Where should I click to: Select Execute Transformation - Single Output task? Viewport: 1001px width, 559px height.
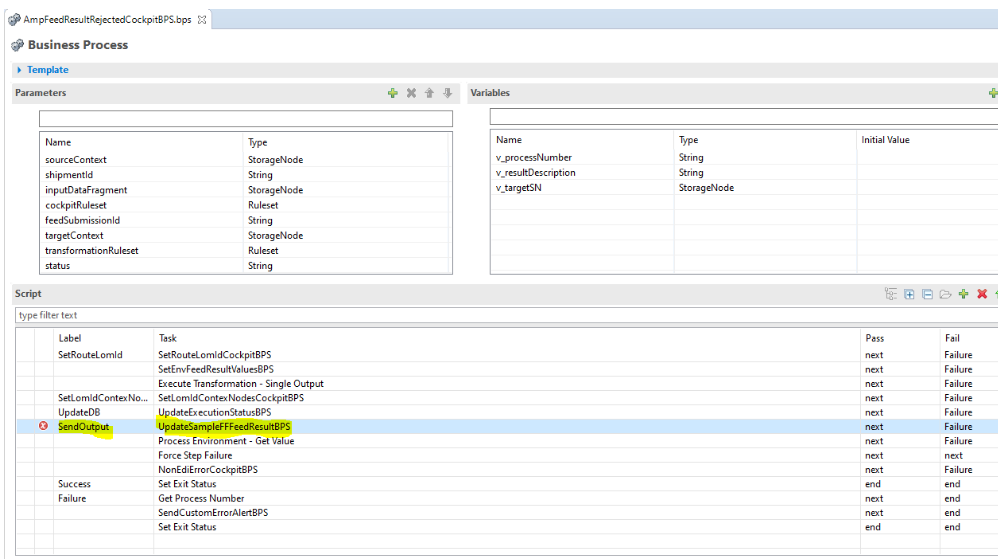coord(241,384)
